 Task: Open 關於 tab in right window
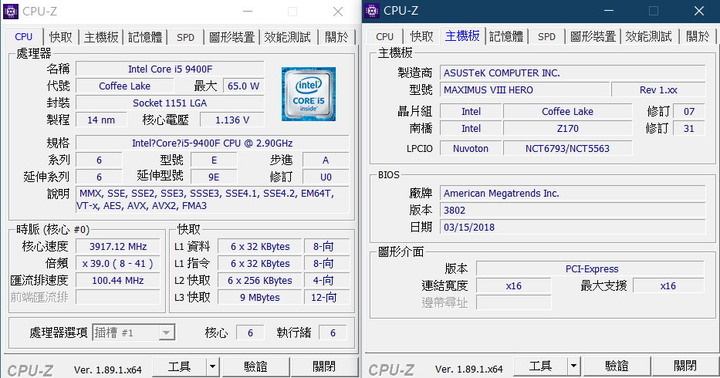tap(698, 36)
